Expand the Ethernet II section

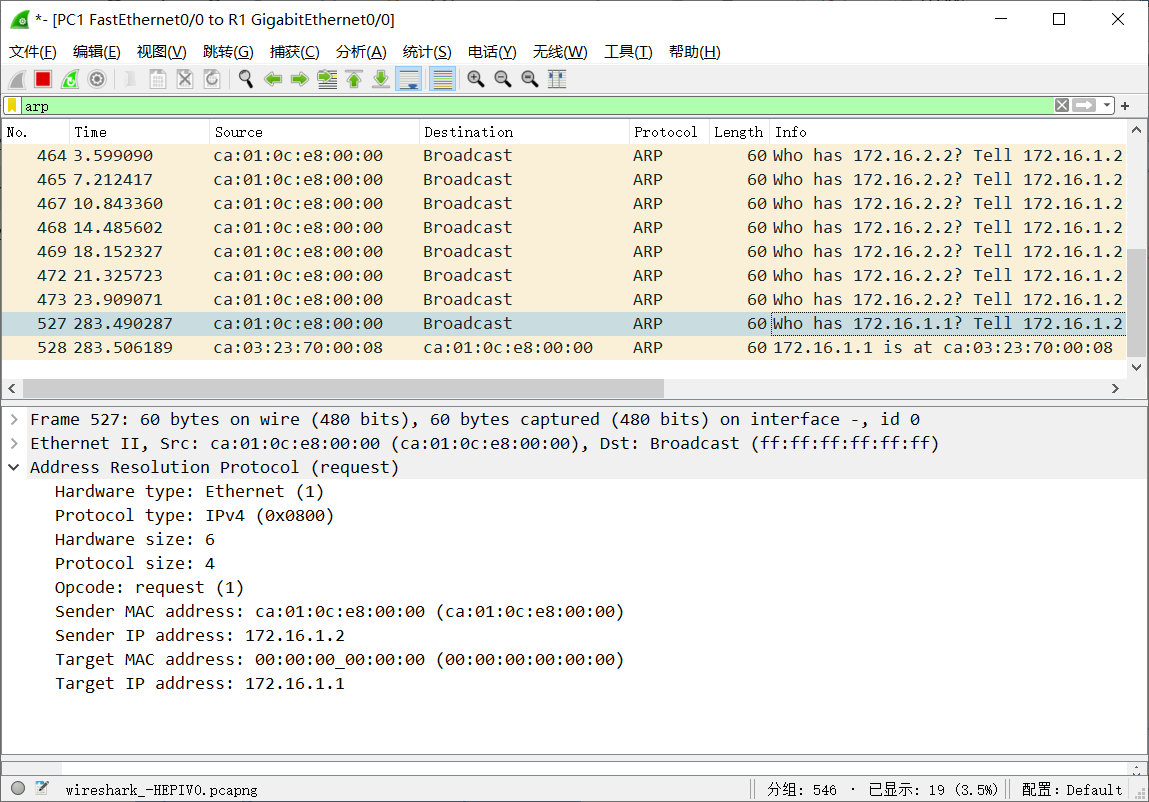[14, 443]
